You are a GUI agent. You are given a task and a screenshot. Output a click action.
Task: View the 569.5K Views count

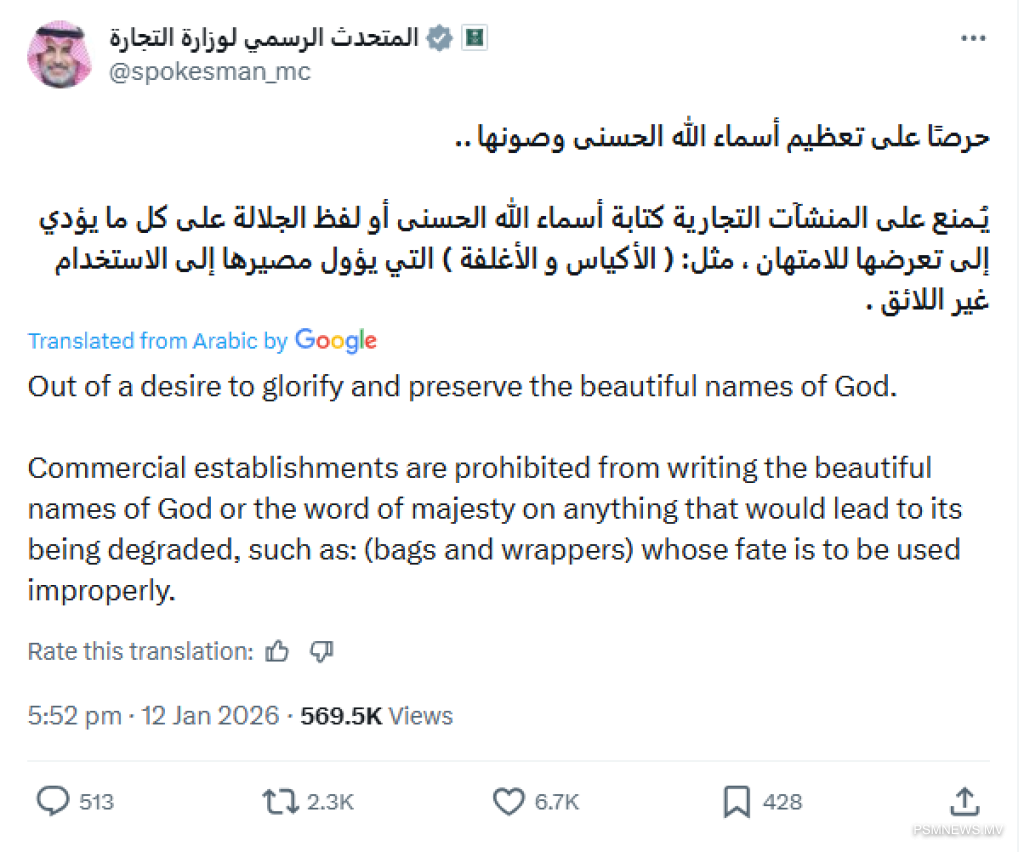tap(376, 716)
